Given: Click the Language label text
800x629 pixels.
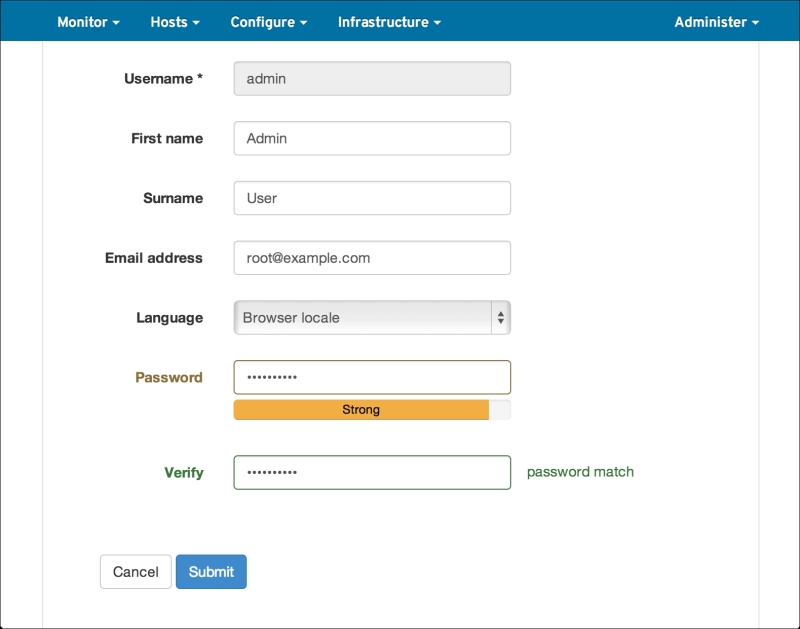Looking at the screenshot, I should click(x=169, y=318).
